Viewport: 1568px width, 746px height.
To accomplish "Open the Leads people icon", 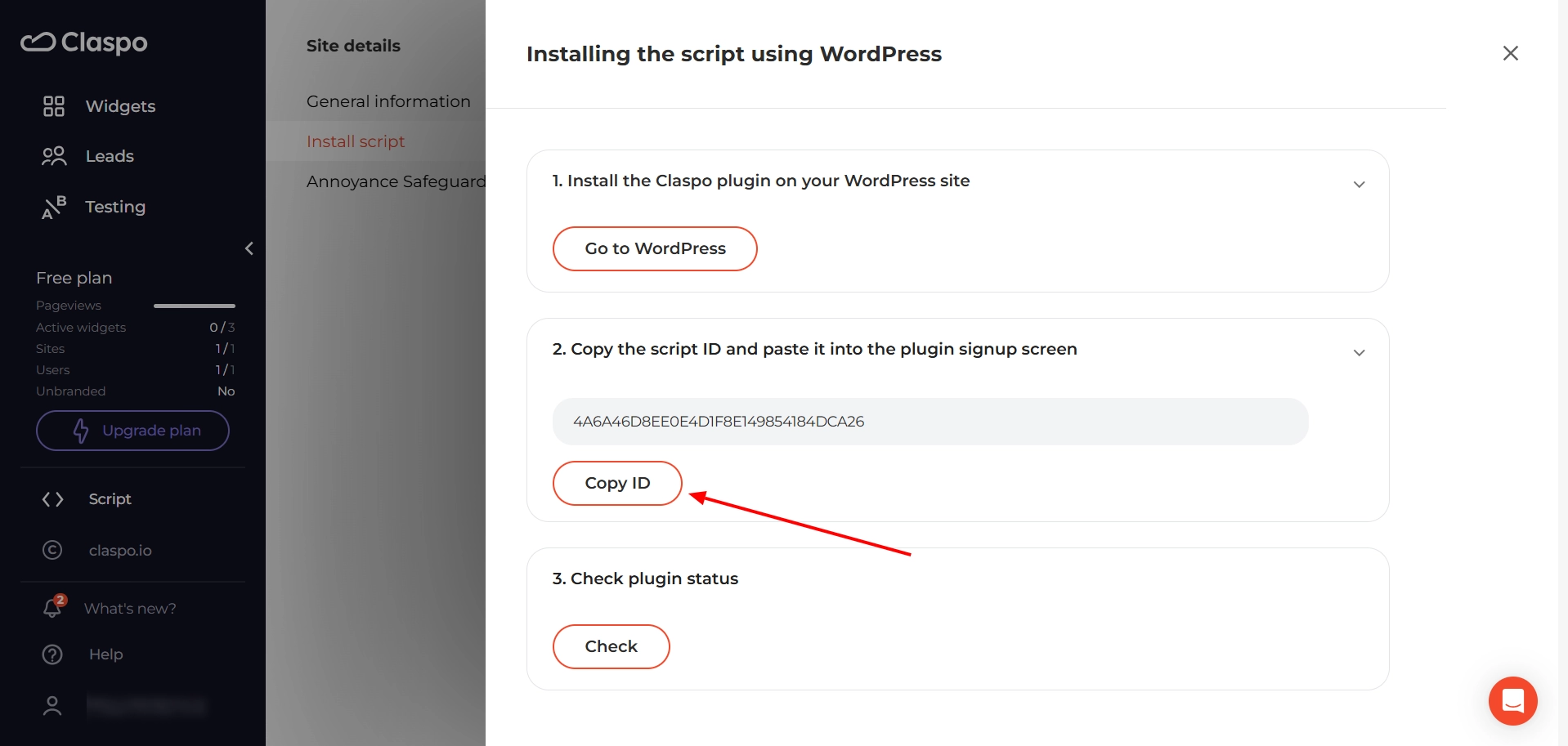I will pos(54,156).
